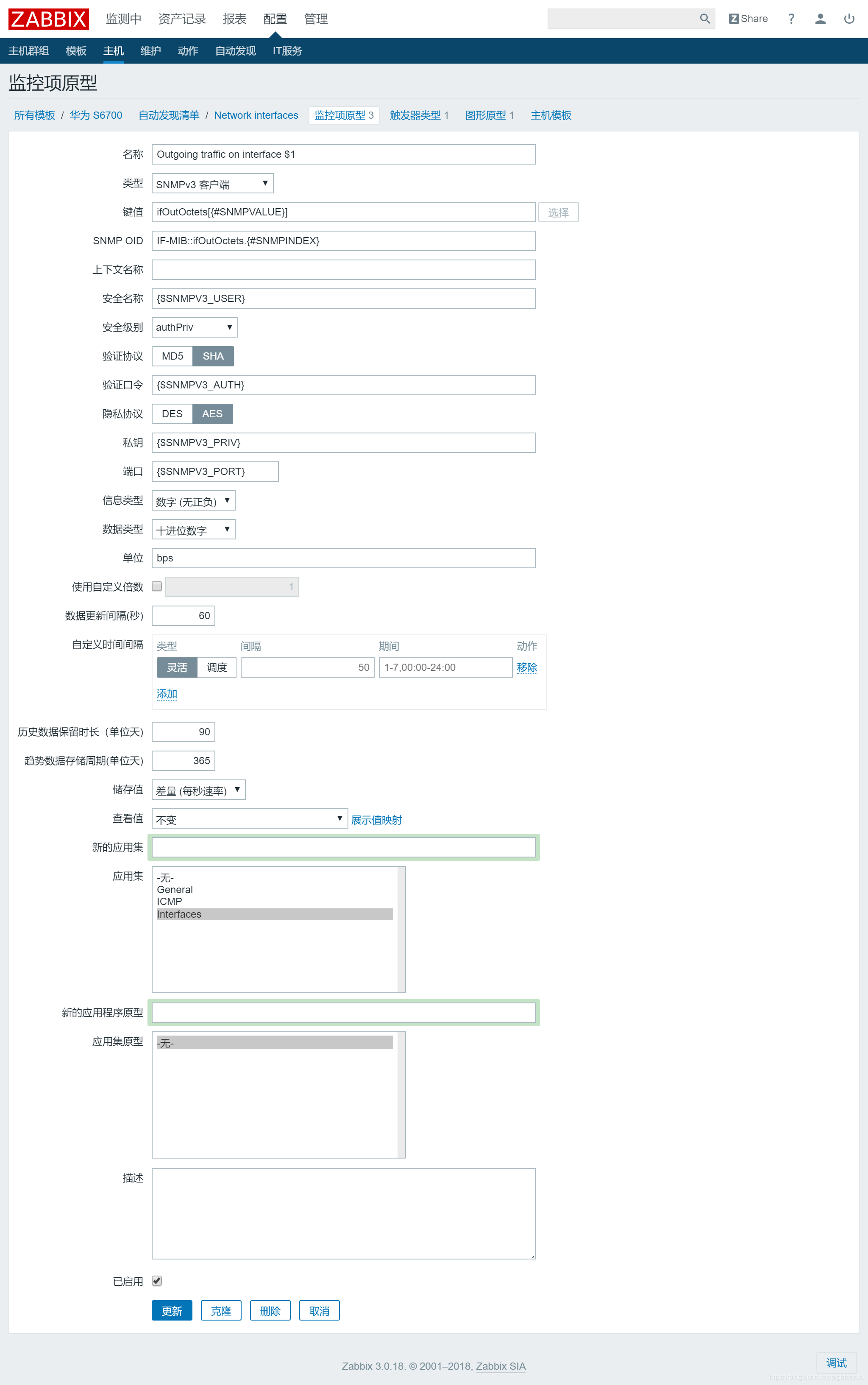
Task: Open help via question mark icon
Action: [x=791, y=19]
